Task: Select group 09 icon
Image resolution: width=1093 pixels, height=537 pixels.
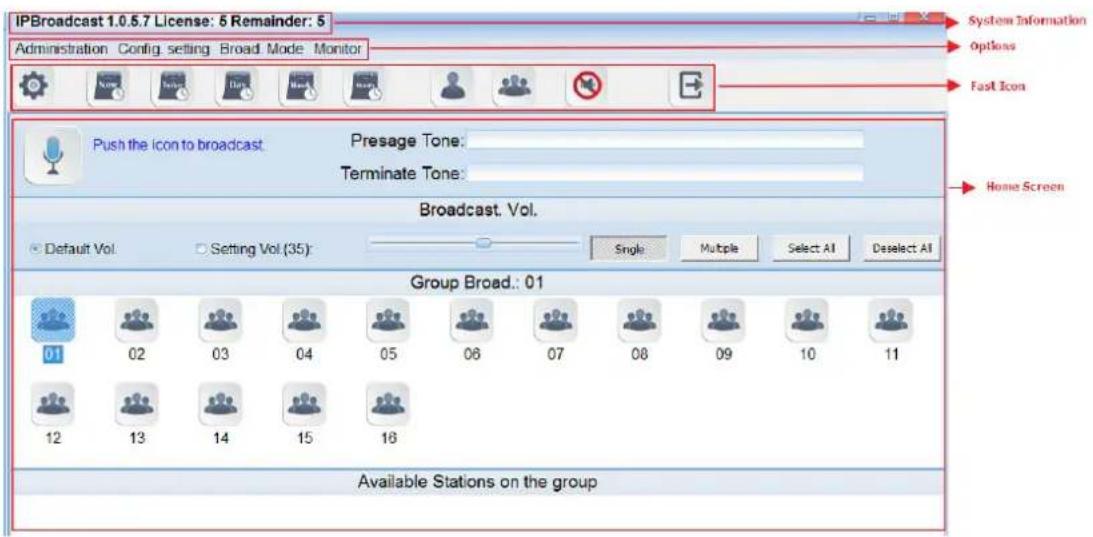Action: 723,319
